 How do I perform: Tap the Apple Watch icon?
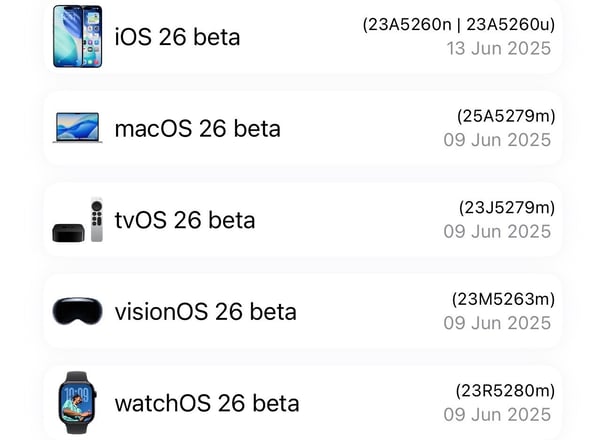tap(77, 402)
